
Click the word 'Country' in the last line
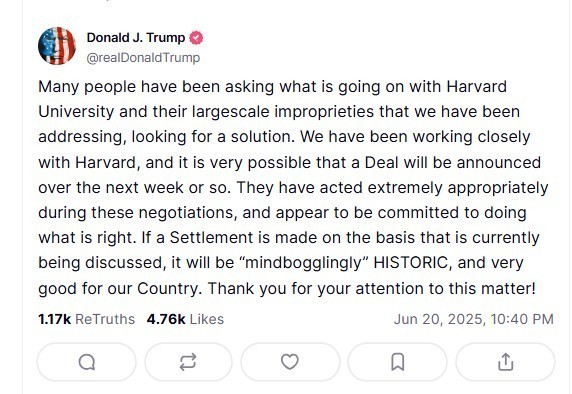click(169, 289)
